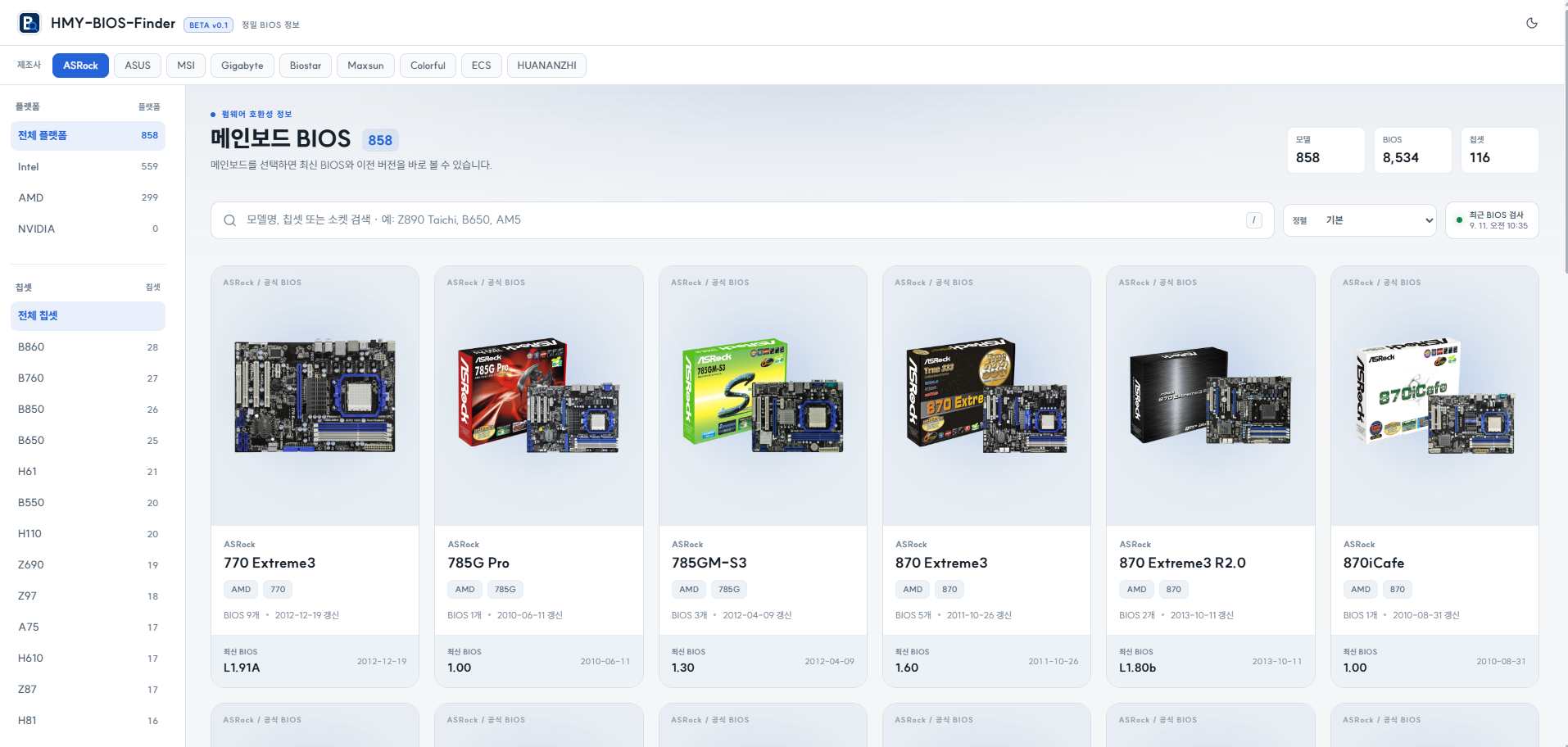
Task: Open the sort order dropdown
Action: click(1359, 220)
